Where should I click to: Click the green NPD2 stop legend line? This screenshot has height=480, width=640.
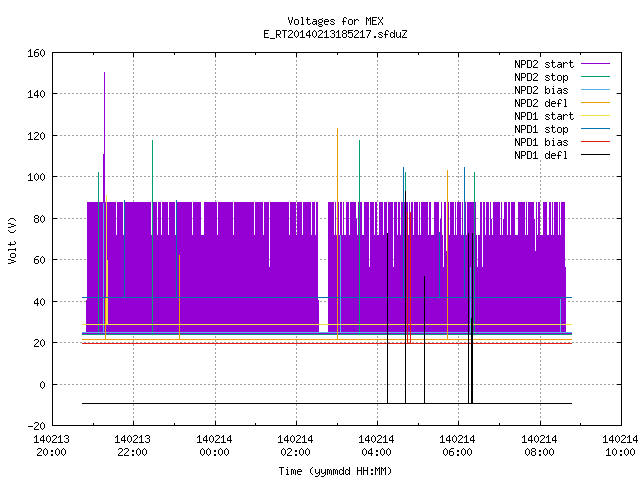click(595, 77)
